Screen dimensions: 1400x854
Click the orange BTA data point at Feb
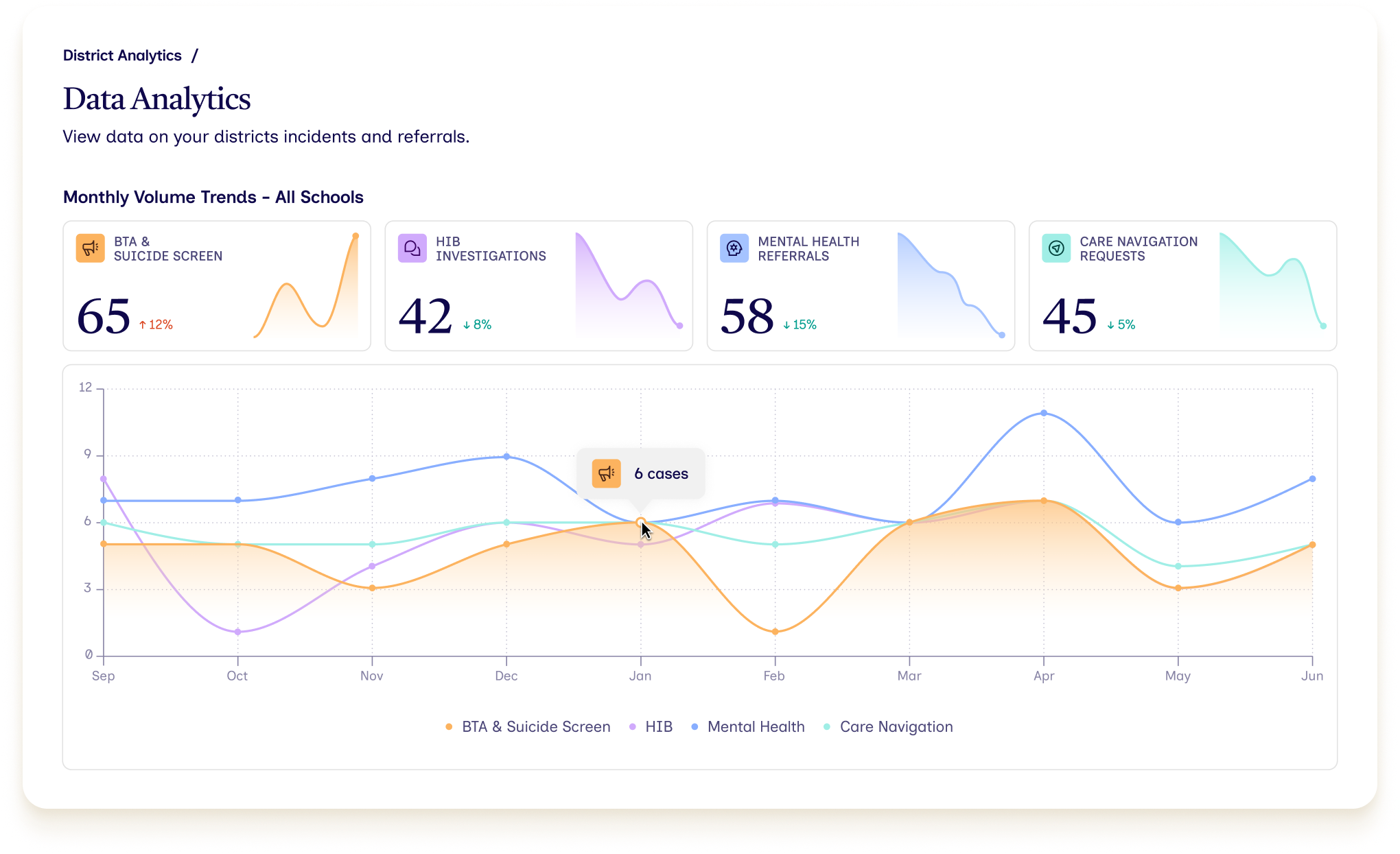775,632
